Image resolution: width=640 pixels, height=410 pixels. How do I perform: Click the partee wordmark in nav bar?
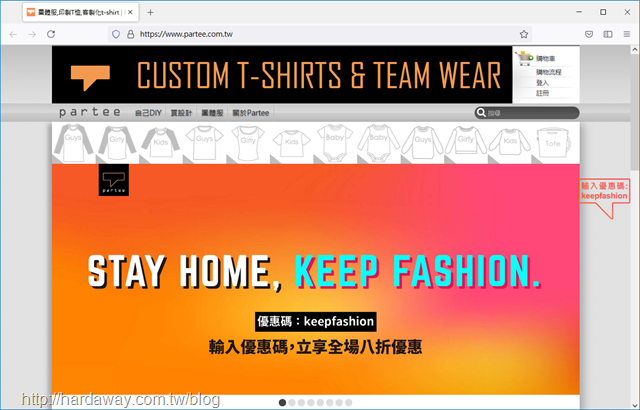90,112
